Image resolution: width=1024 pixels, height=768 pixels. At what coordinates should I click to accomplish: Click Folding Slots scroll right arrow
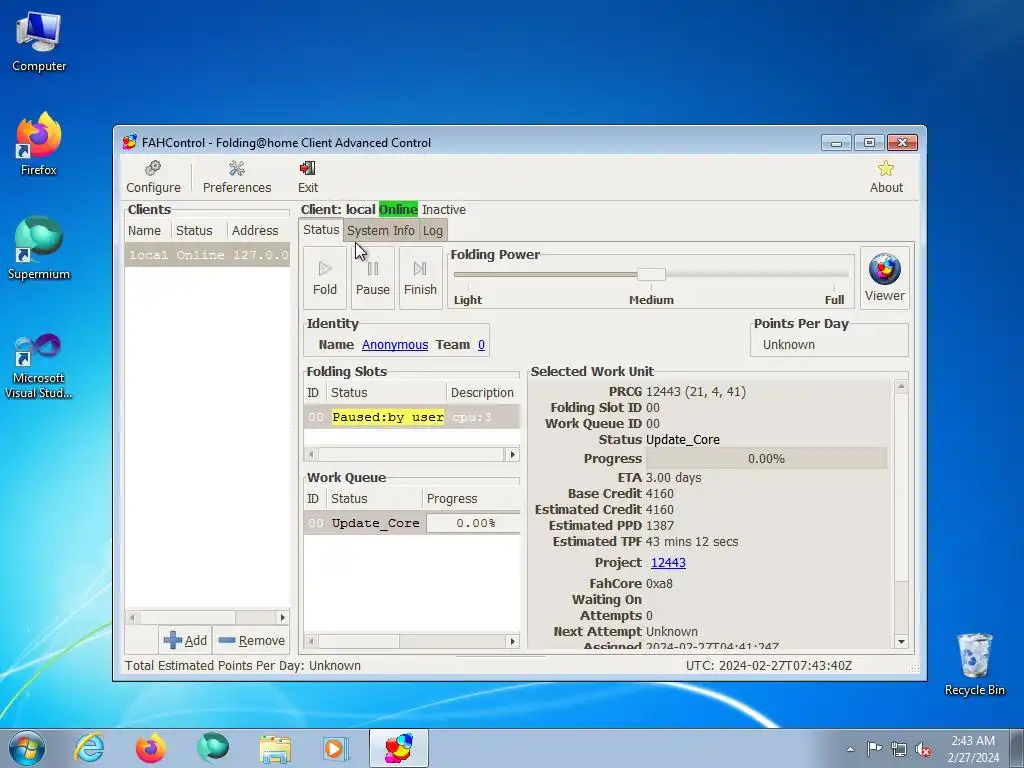pyautogui.click(x=513, y=455)
